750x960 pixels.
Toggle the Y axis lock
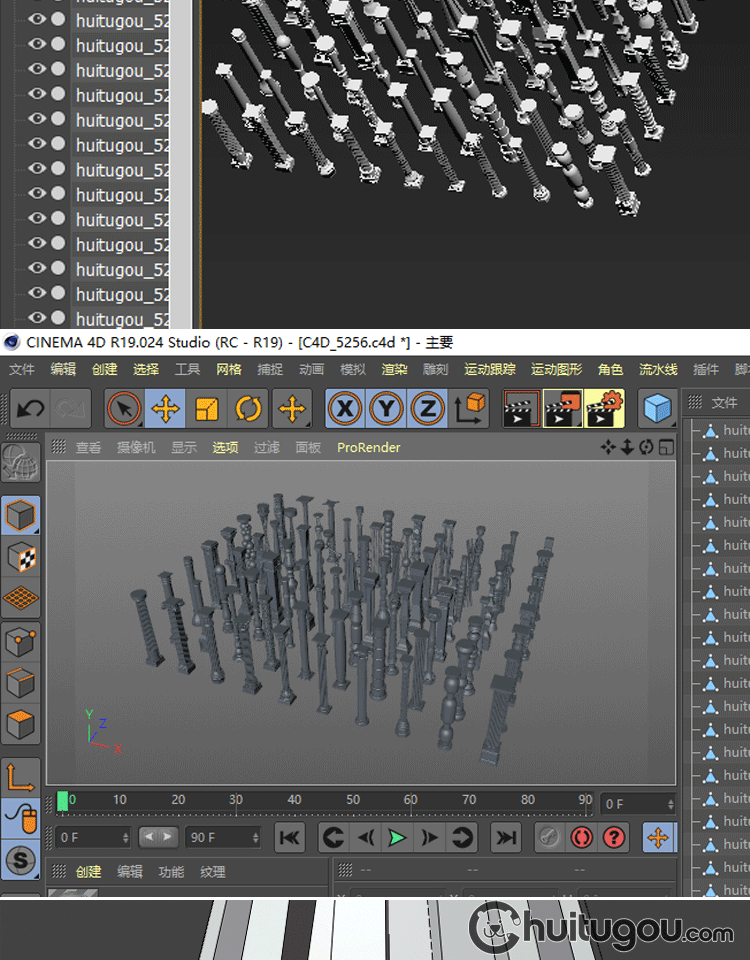[x=386, y=409]
